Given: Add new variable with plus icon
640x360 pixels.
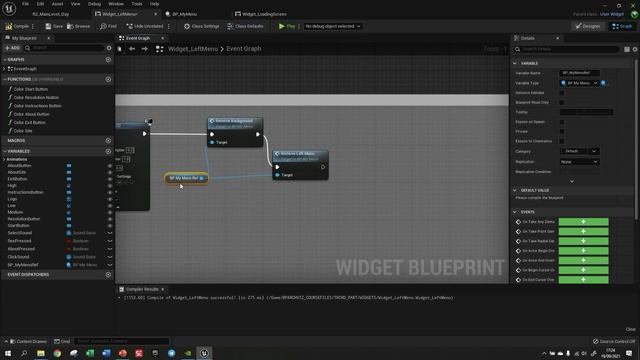Looking at the screenshot, I should (108, 151).
